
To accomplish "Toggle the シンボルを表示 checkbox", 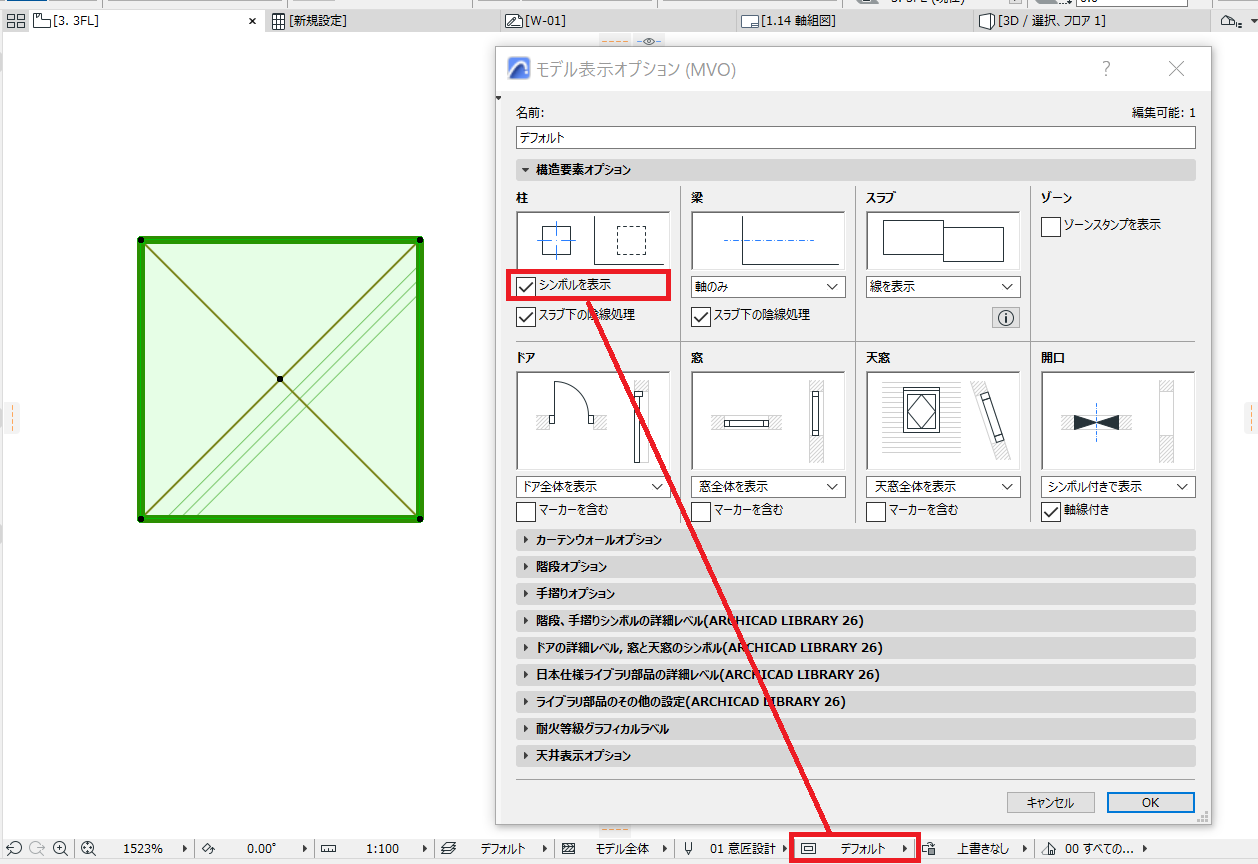I will 526,286.
